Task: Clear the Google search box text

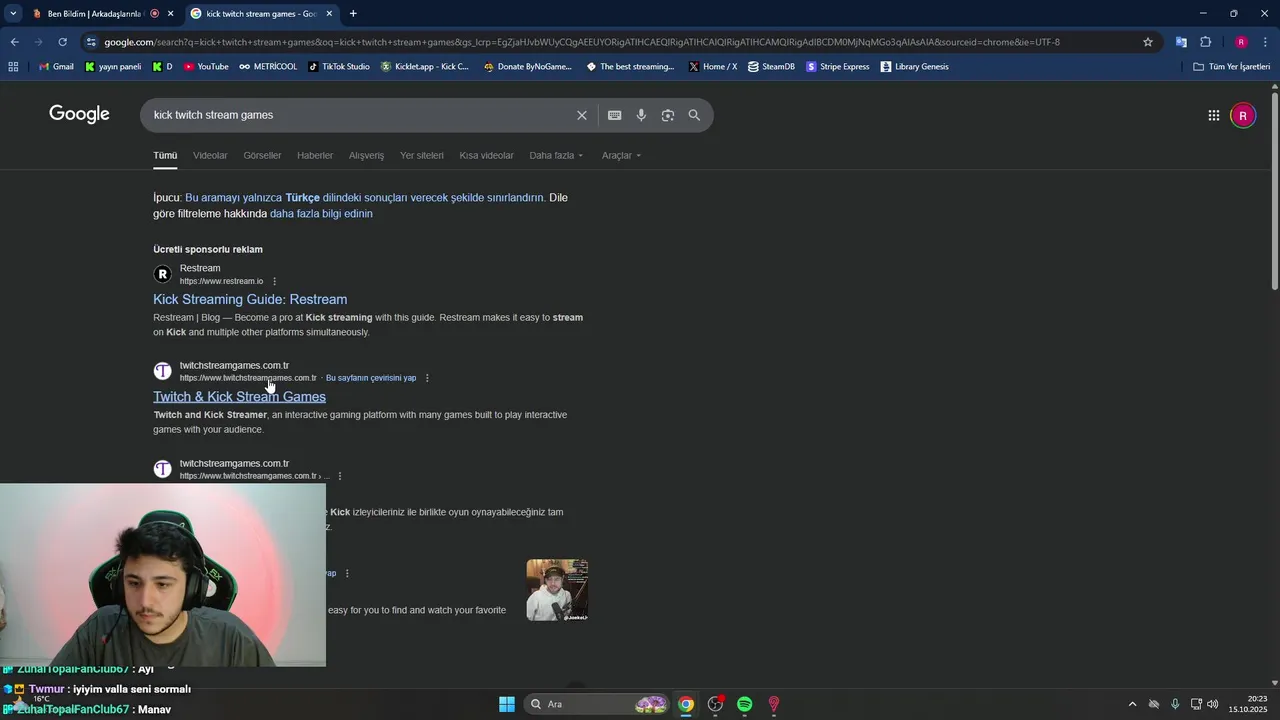Action: point(581,115)
